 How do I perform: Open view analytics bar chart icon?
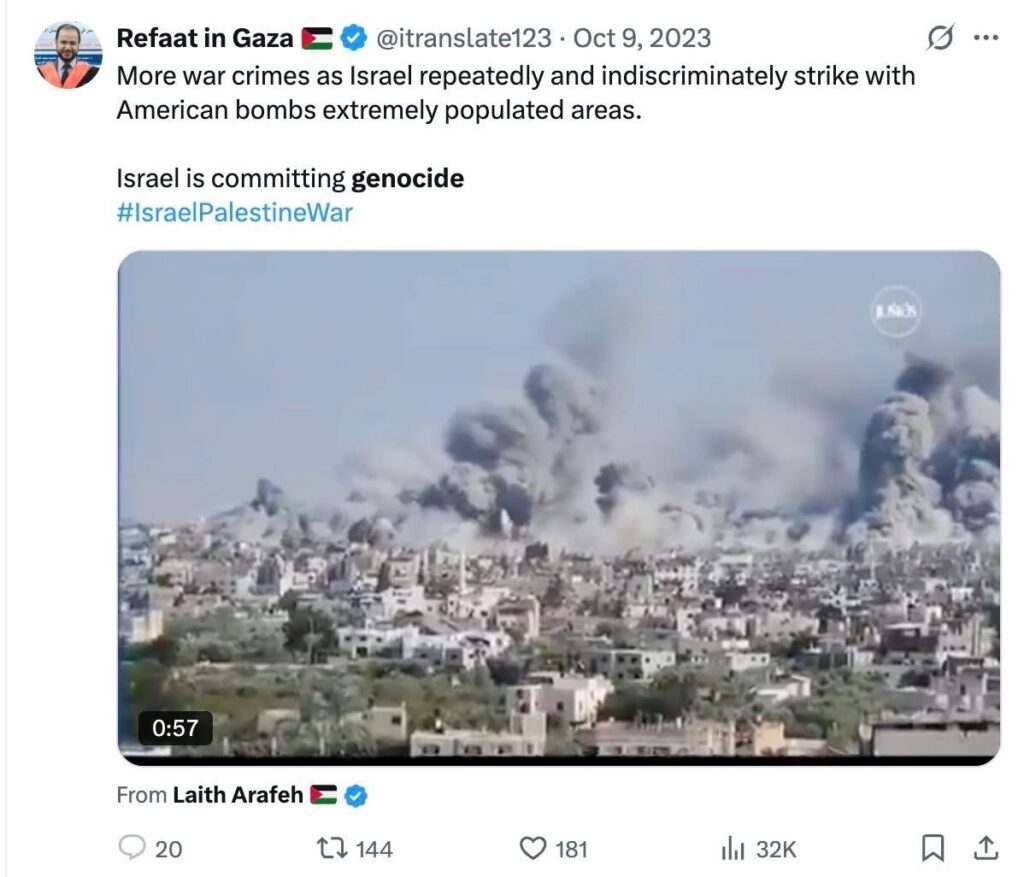point(733,848)
